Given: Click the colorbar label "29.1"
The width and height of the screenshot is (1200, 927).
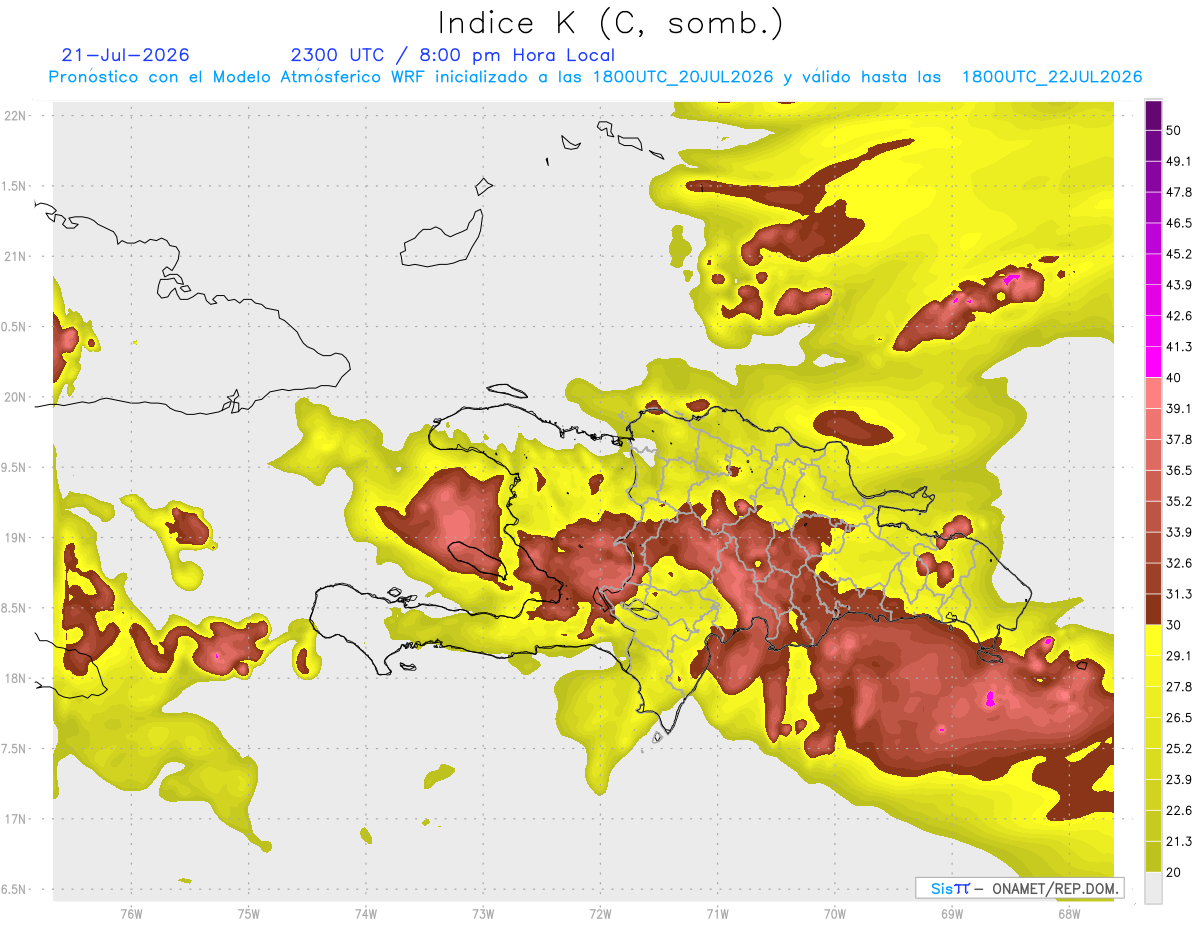Looking at the screenshot, I should point(1179,656).
